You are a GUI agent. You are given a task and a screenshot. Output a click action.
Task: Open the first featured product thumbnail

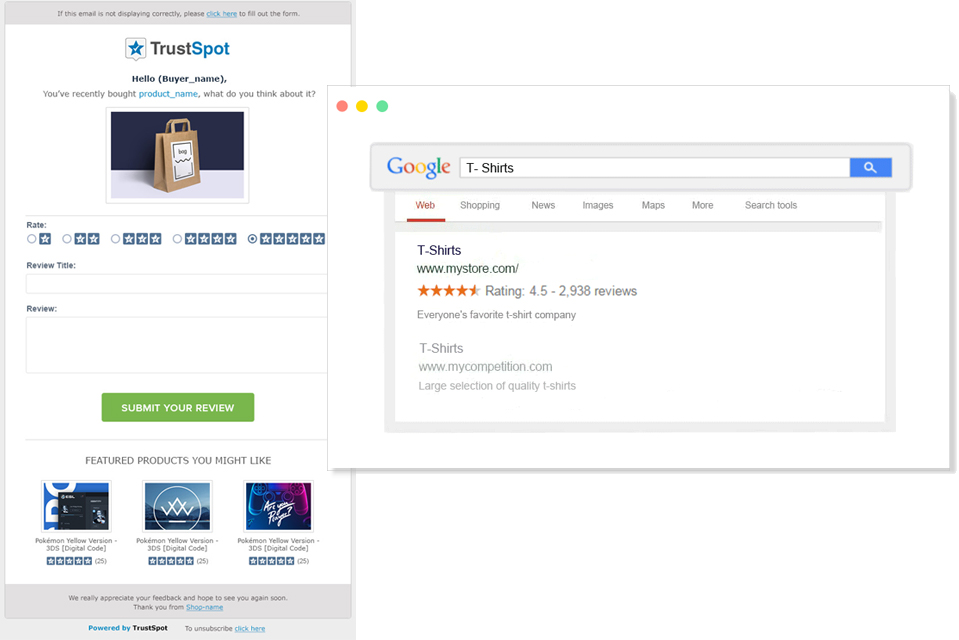pos(76,506)
